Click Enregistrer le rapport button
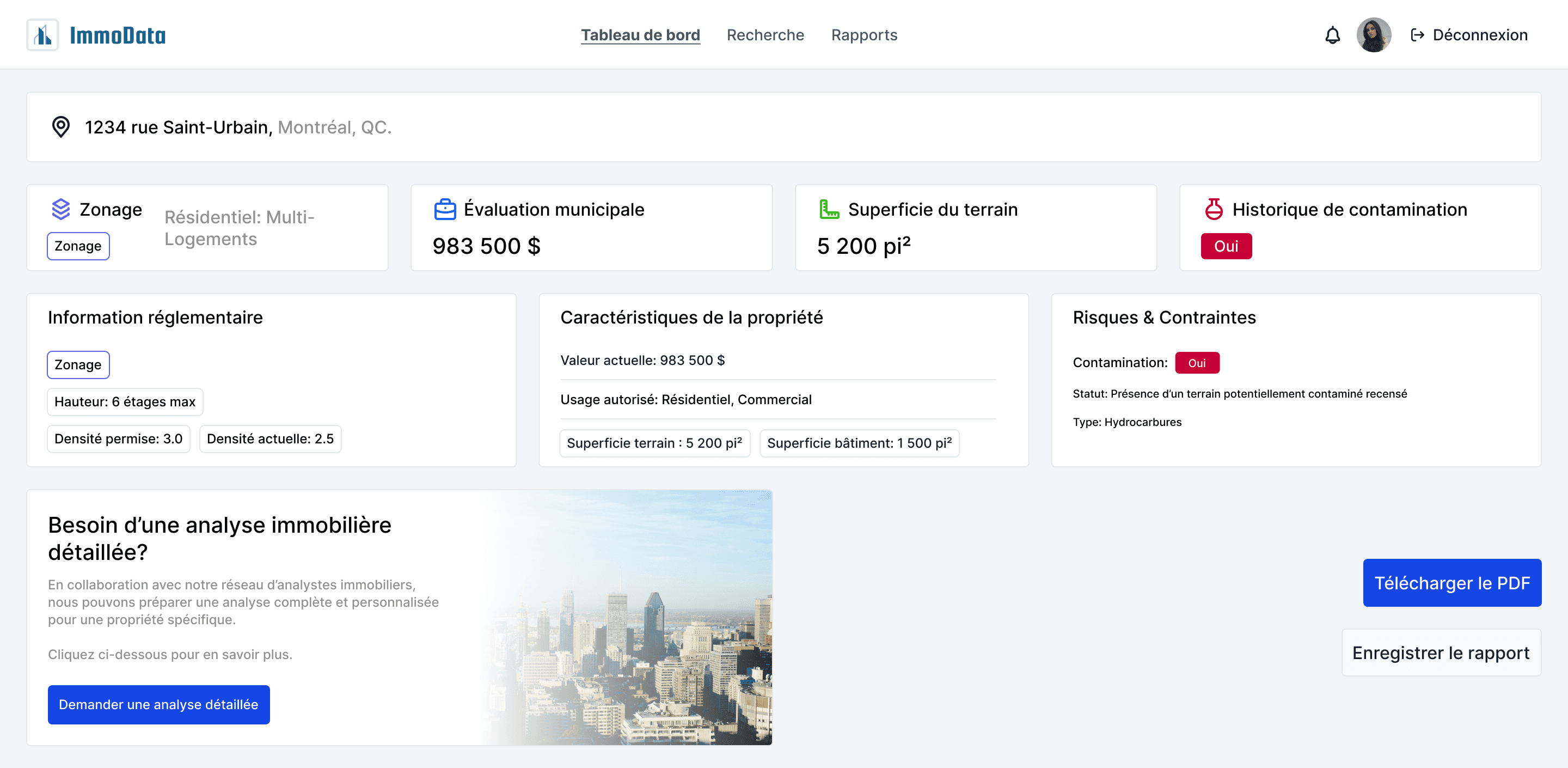This screenshot has width=1568, height=768. (x=1440, y=653)
